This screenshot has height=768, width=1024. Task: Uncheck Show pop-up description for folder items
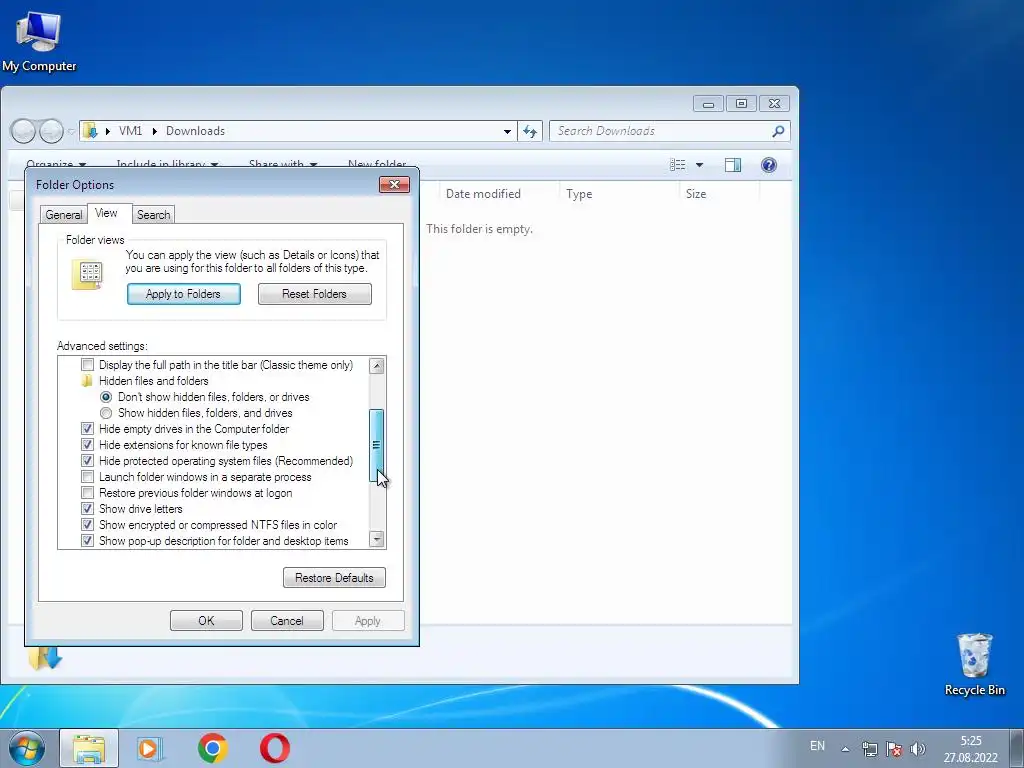[x=88, y=541]
